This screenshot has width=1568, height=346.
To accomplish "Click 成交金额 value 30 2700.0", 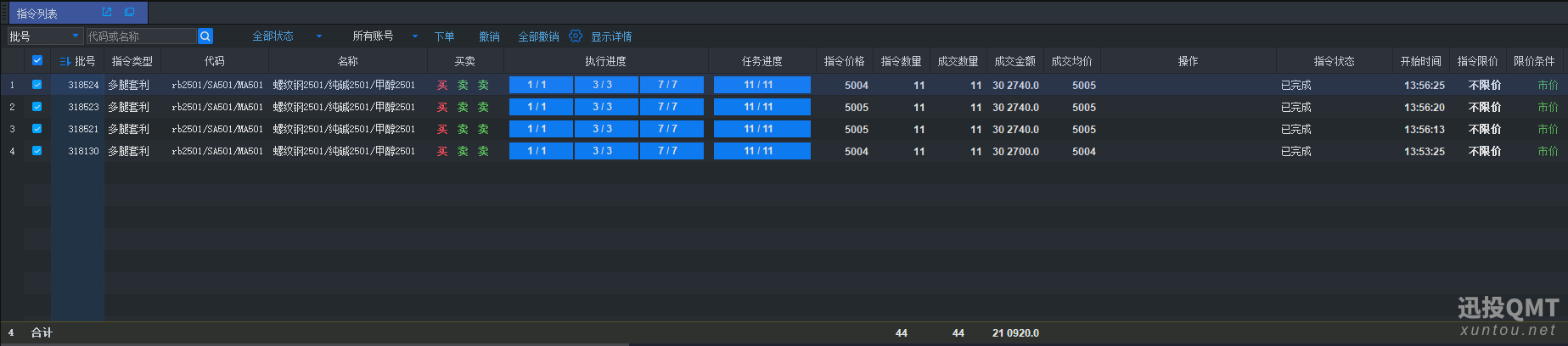I will coord(1016,151).
